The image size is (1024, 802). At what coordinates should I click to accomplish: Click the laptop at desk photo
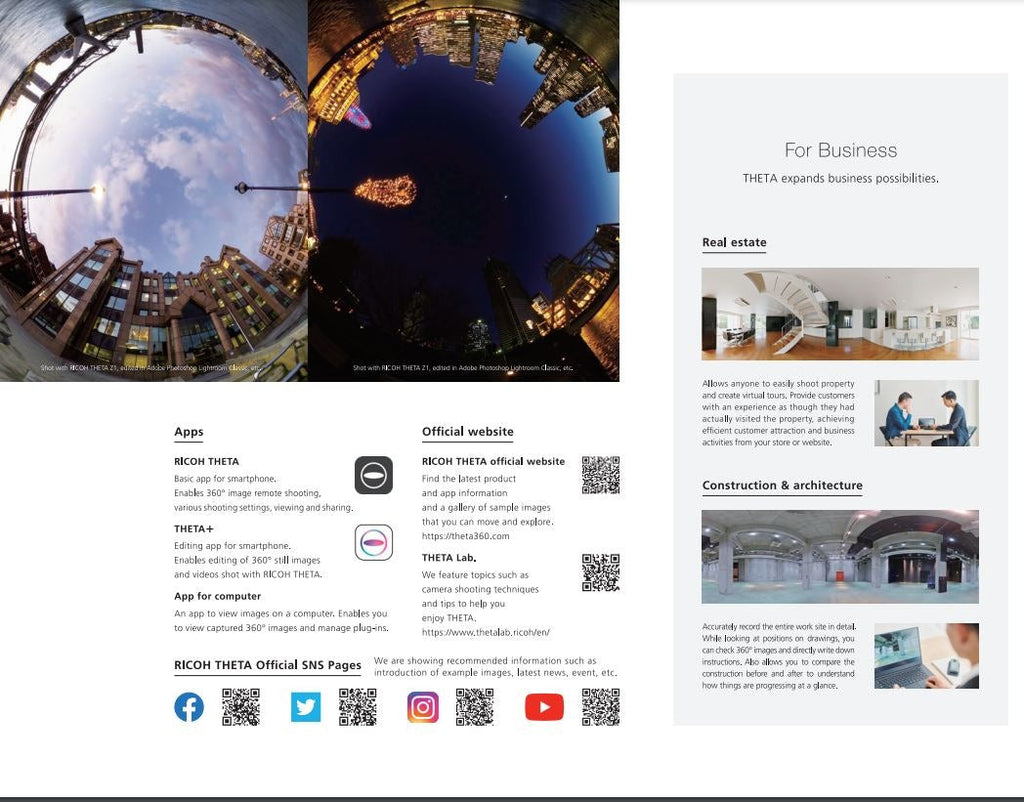[x=927, y=656]
